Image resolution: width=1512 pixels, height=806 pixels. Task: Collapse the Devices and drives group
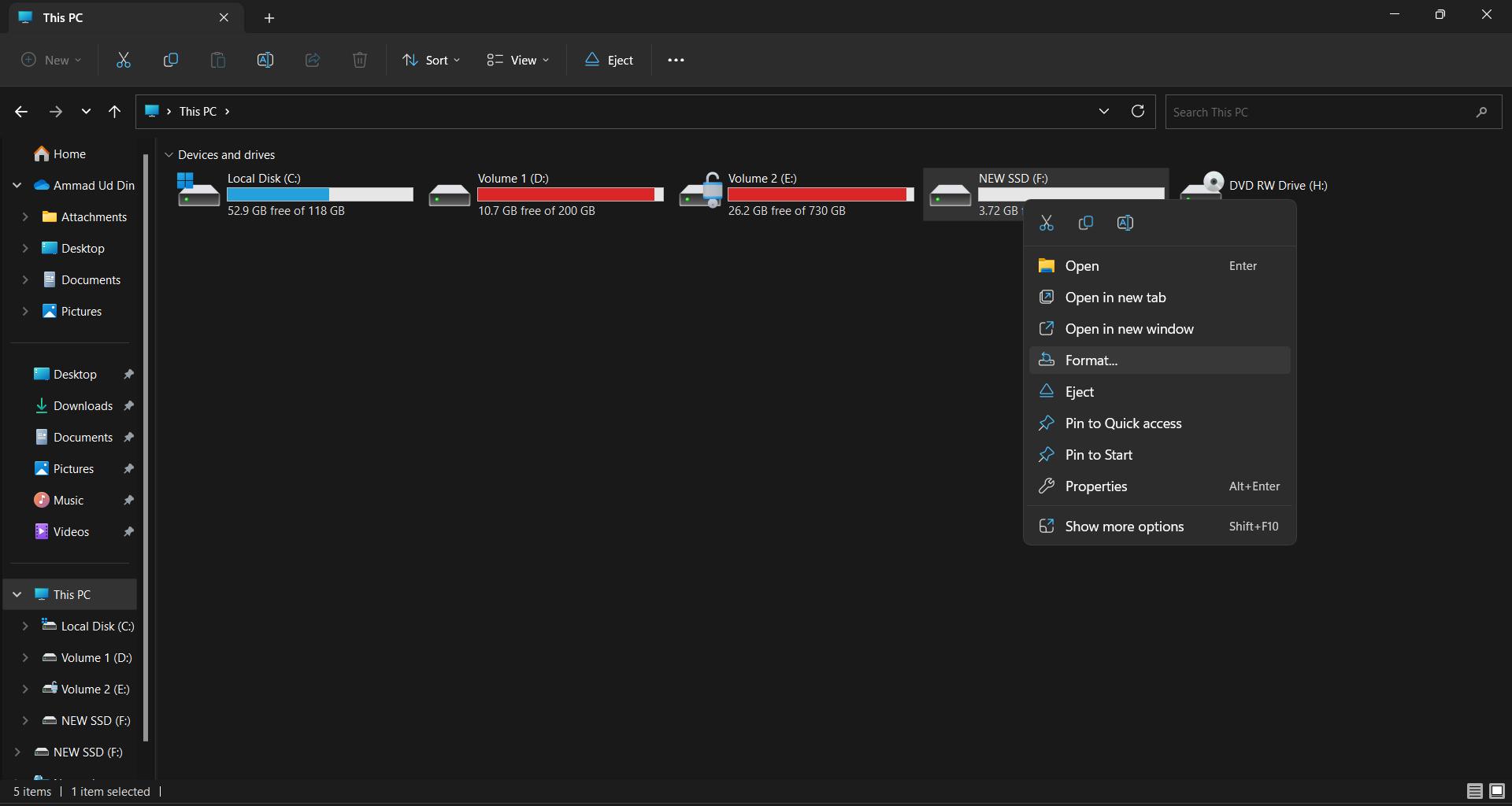pos(169,155)
